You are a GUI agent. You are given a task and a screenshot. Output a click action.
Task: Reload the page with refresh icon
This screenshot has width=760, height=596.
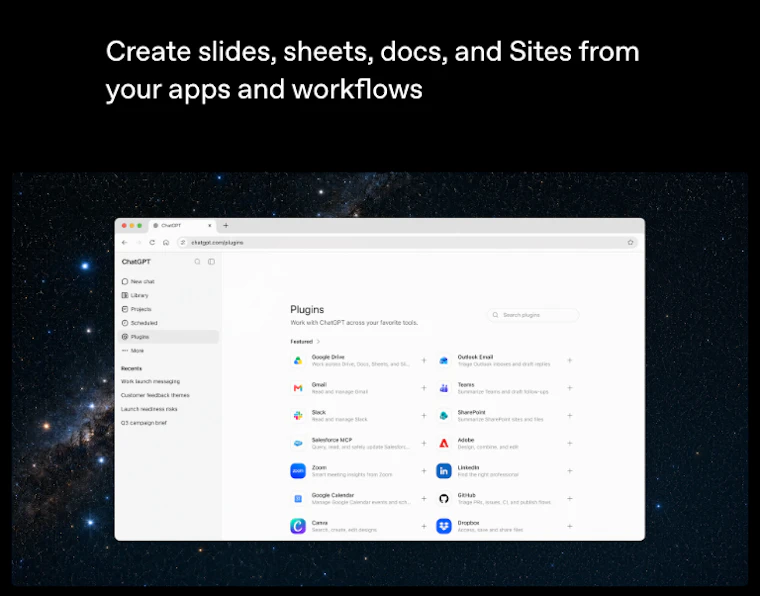tap(152, 242)
